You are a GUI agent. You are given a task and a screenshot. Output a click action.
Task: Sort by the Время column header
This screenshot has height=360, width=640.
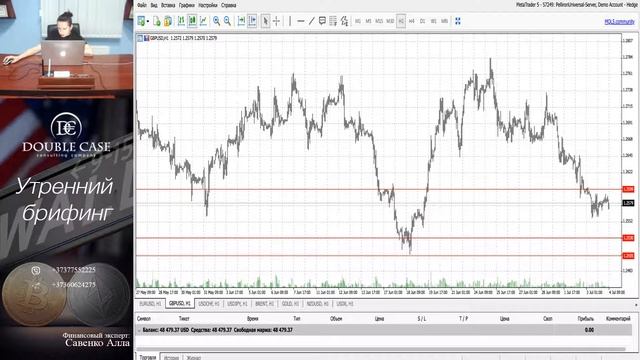tap(253, 319)
